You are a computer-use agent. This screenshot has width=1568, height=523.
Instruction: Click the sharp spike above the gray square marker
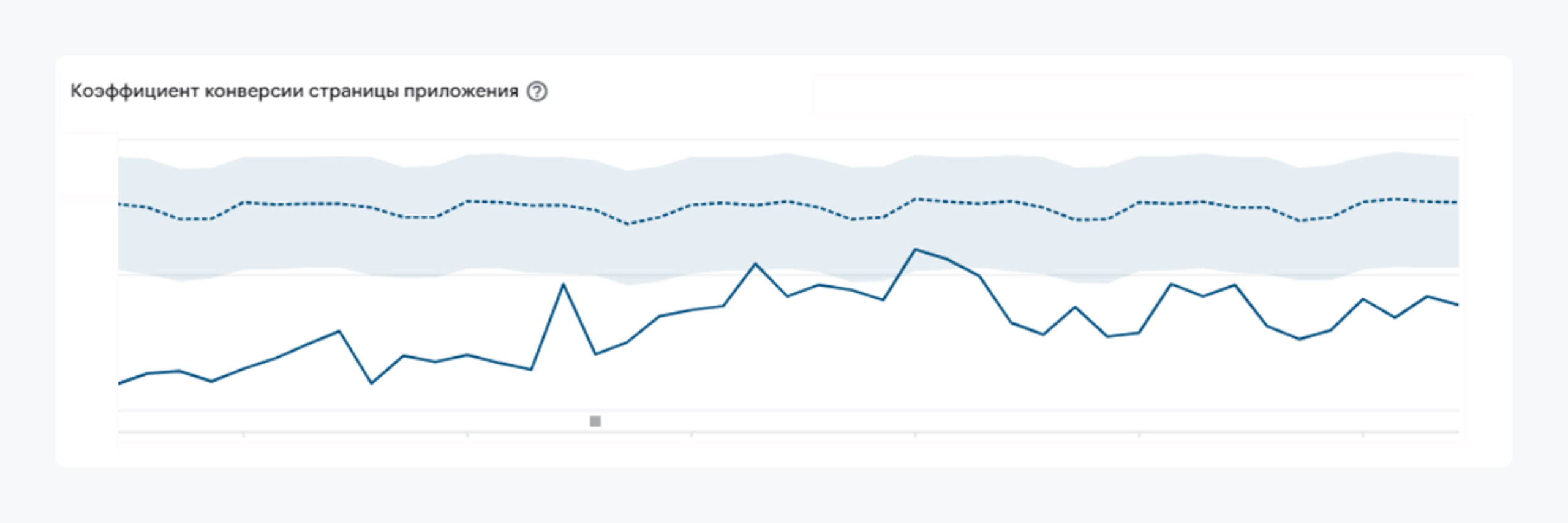click(x=563, y=284)
